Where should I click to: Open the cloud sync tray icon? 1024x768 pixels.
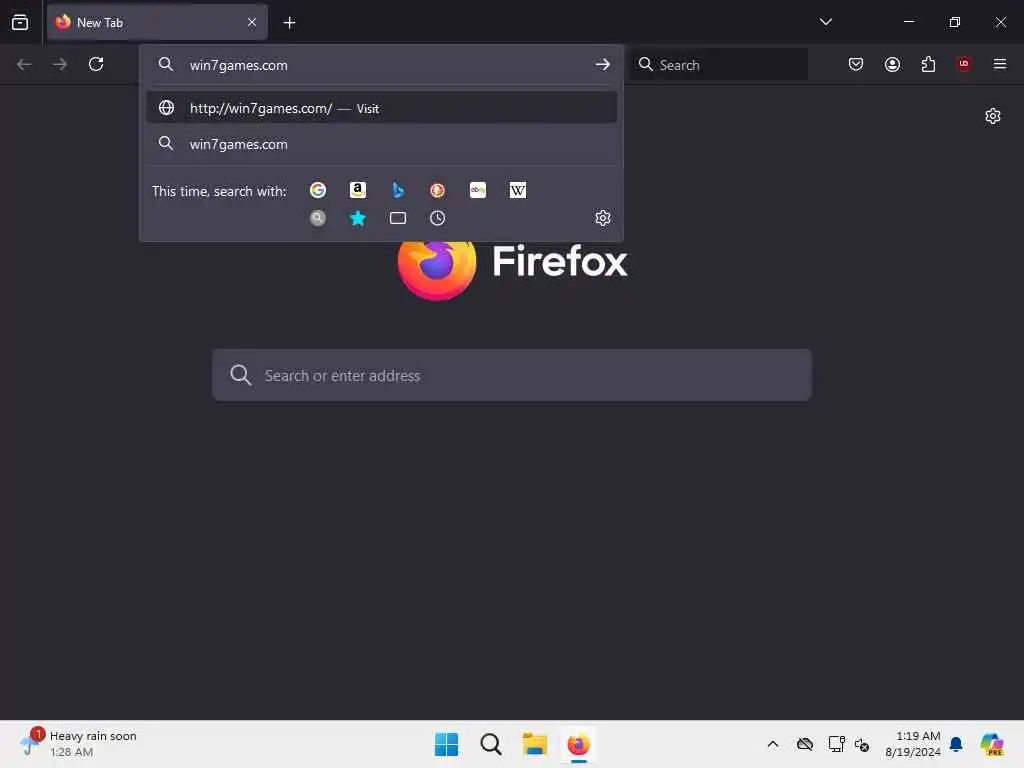(805, 744)
